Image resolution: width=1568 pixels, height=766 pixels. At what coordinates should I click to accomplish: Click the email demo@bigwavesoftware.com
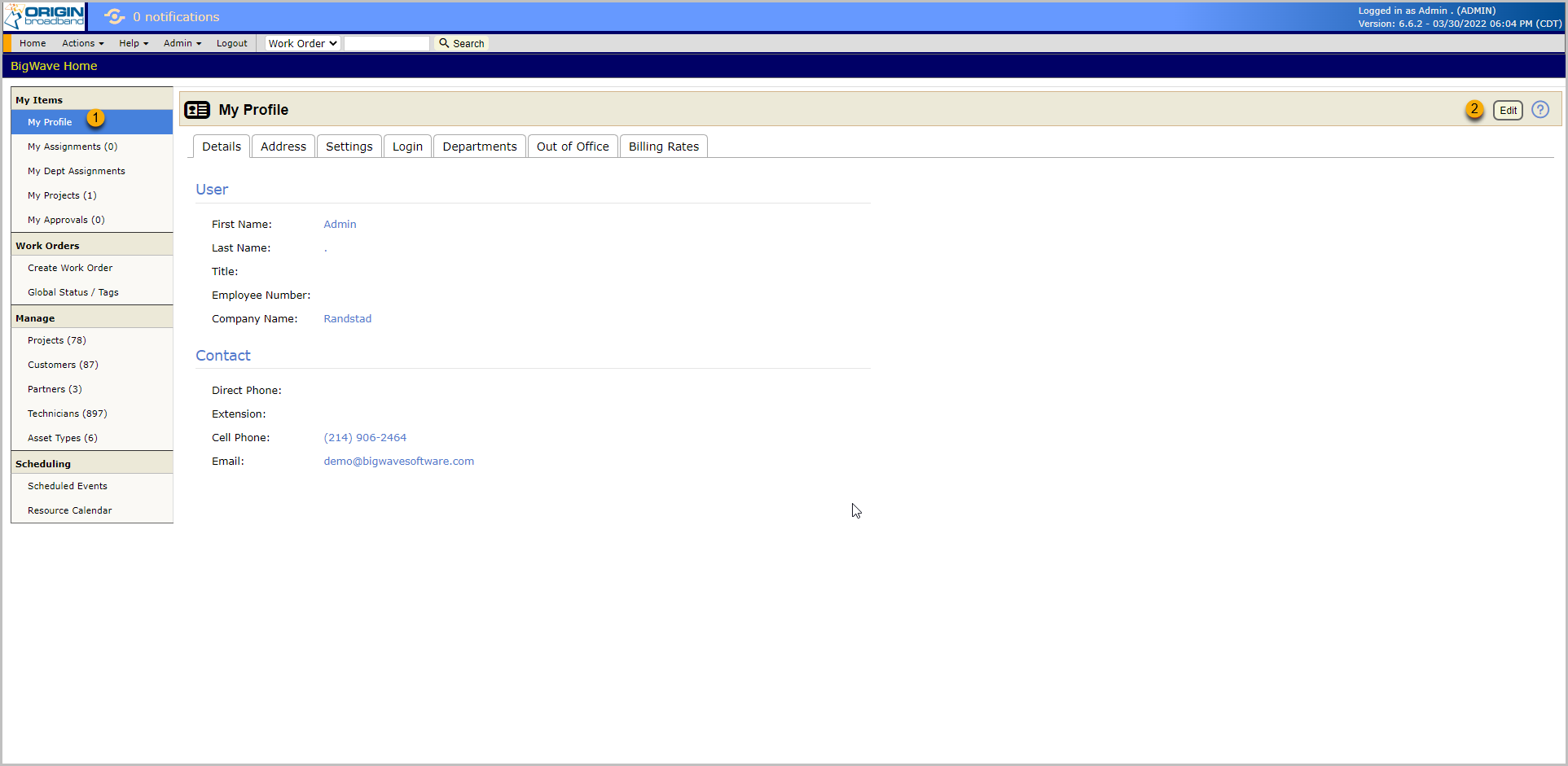(x=398, y=462)
